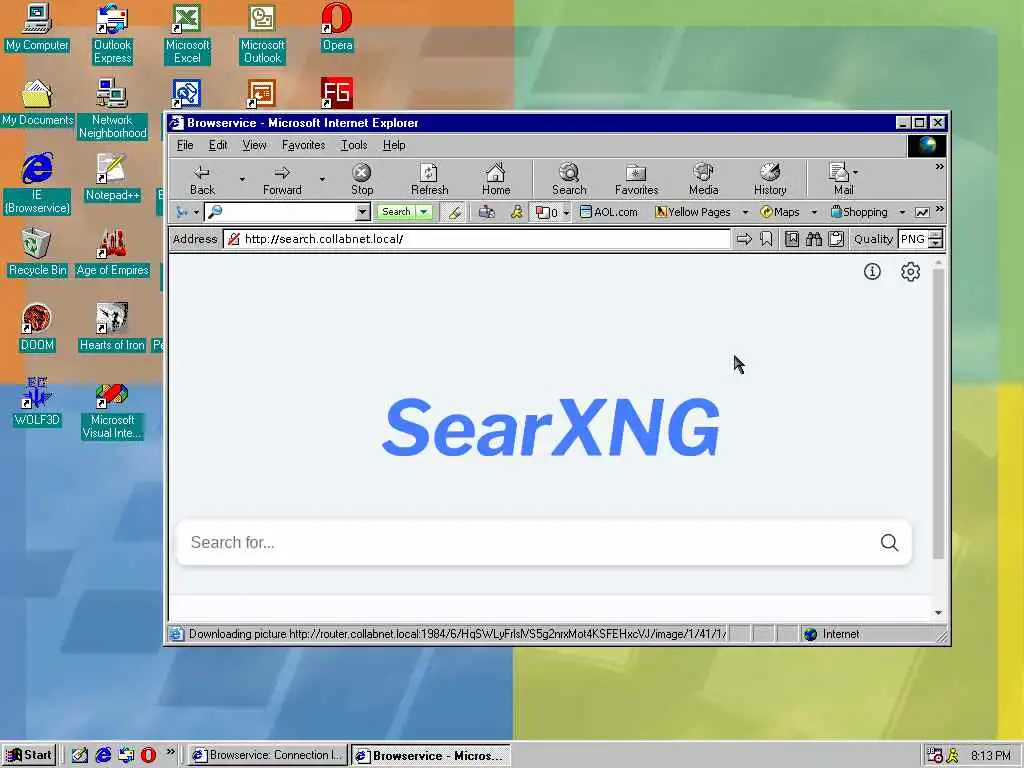Open the Favorites menu
Screen dimensions: 1024x768
(x=303, y=145)
